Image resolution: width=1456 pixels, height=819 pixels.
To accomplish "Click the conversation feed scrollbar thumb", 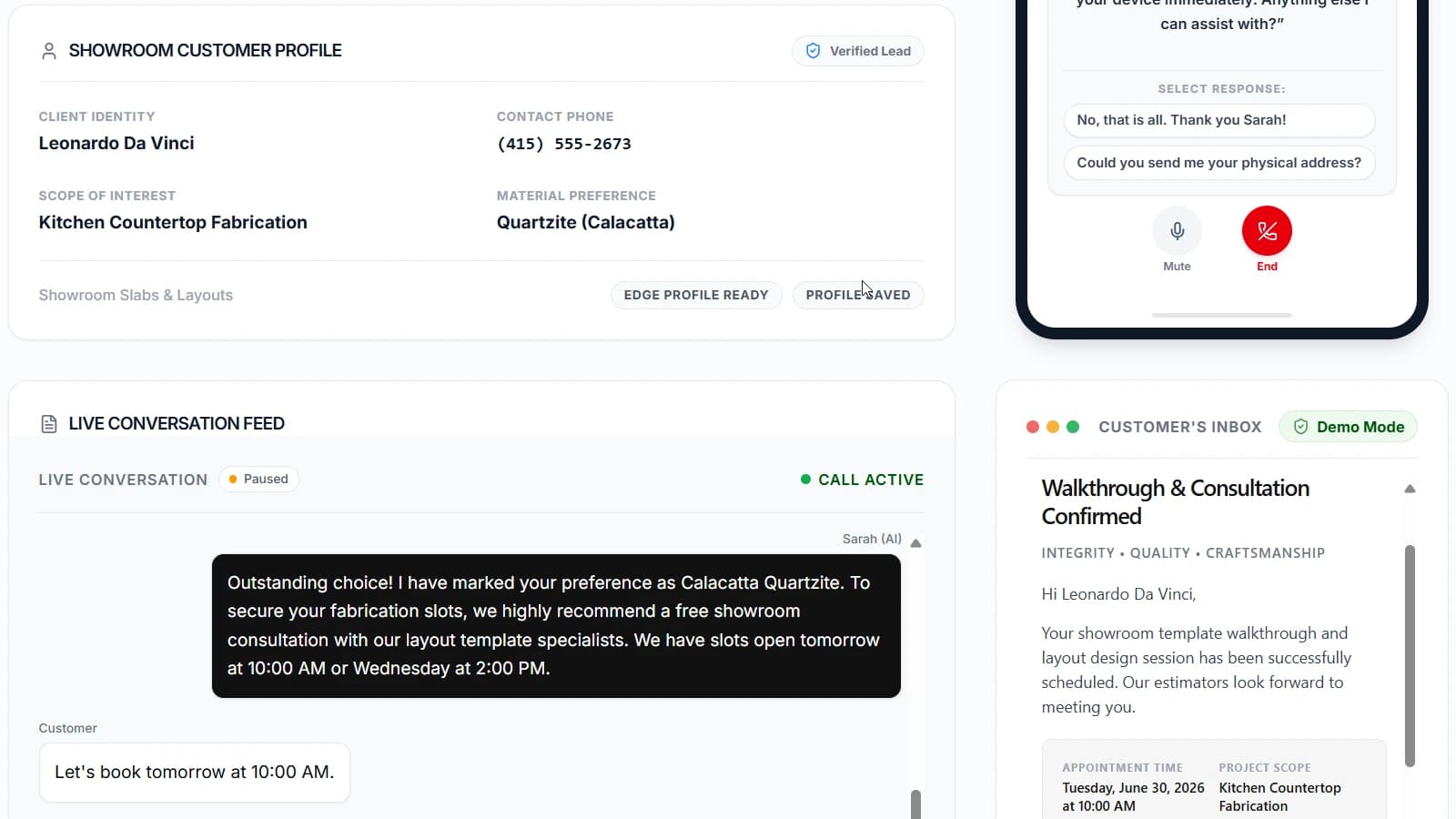I will click(x=915, y=804).
